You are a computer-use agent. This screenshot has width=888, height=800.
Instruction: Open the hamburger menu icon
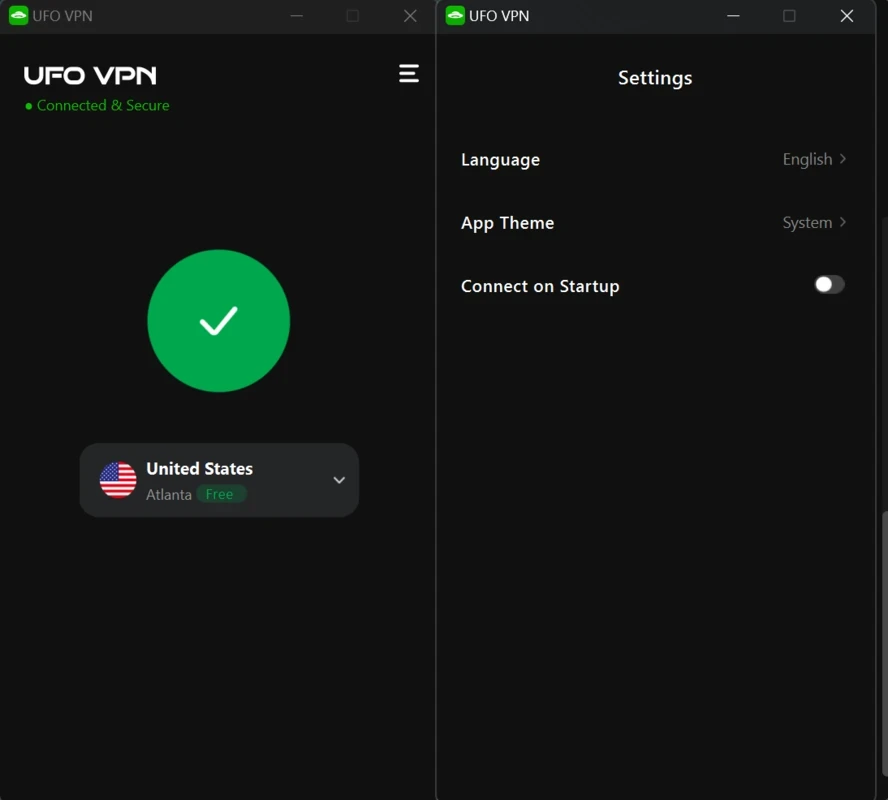pyautogui.click(x=408, y=74)
